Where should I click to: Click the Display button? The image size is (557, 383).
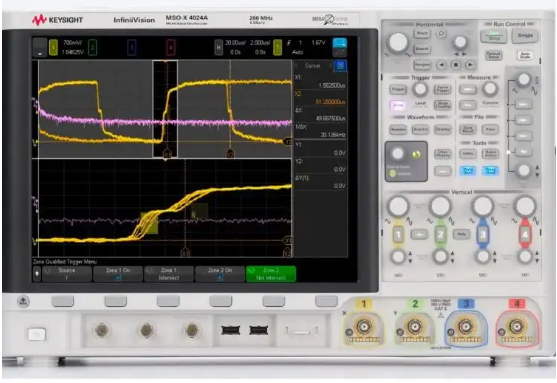point(443,129)
